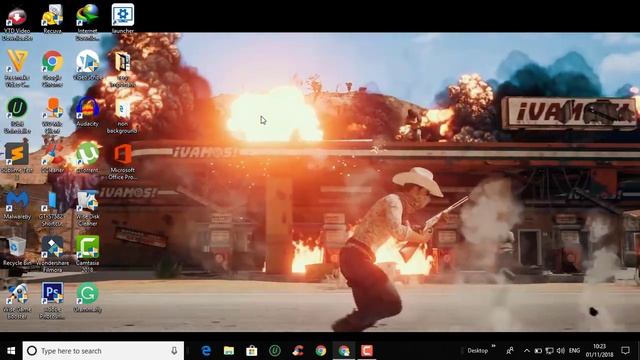Select the Wise Game Booster rocket shortcut
Viewport: 640px width, 360px height.
(17, 301)
